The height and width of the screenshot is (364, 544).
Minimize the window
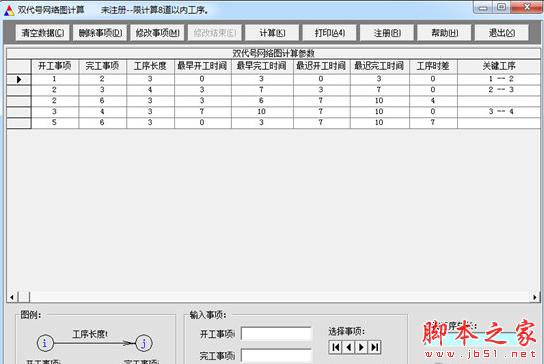[x=484, y=8]
